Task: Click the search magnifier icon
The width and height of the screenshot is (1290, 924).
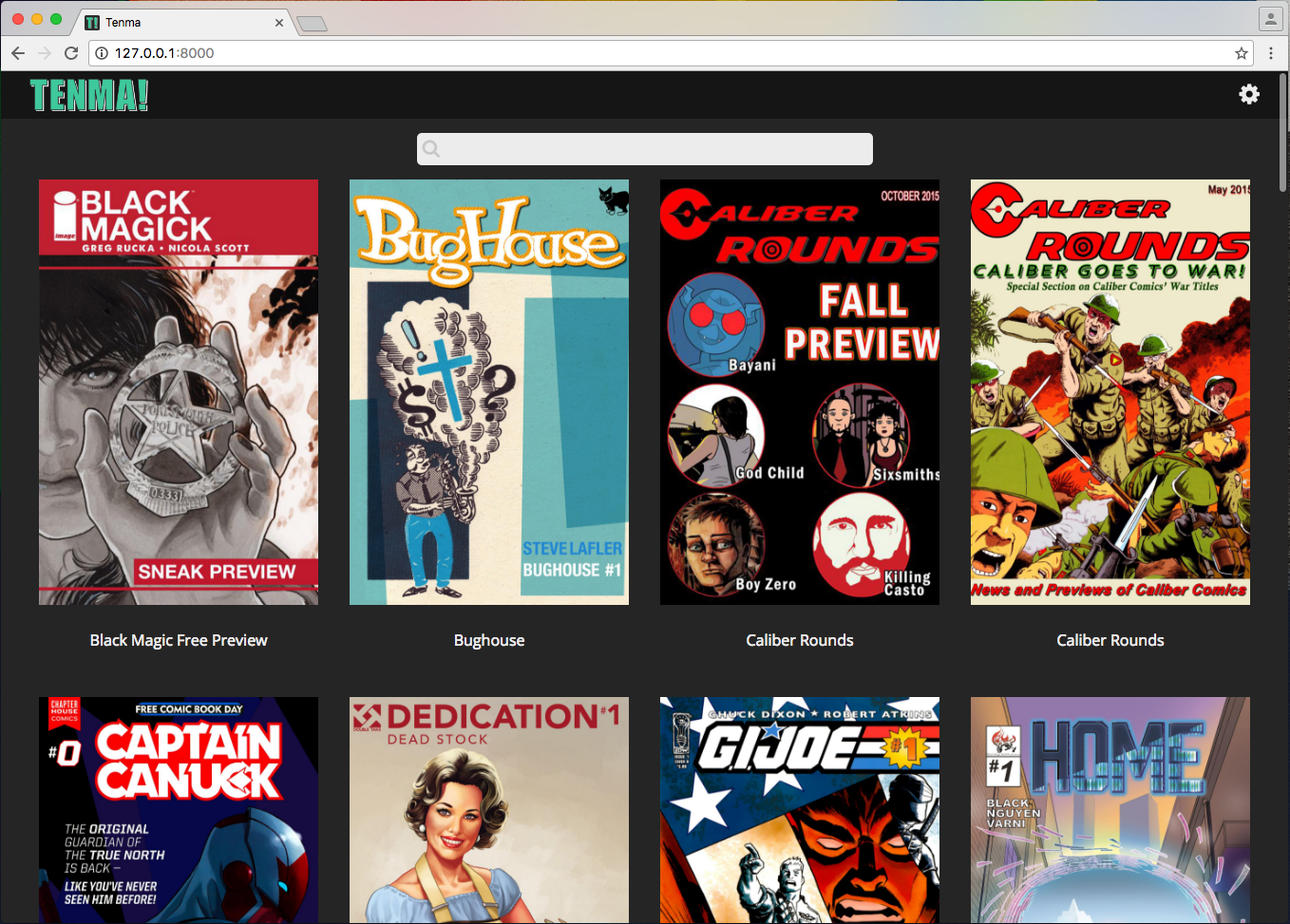Action: point(431,149)
